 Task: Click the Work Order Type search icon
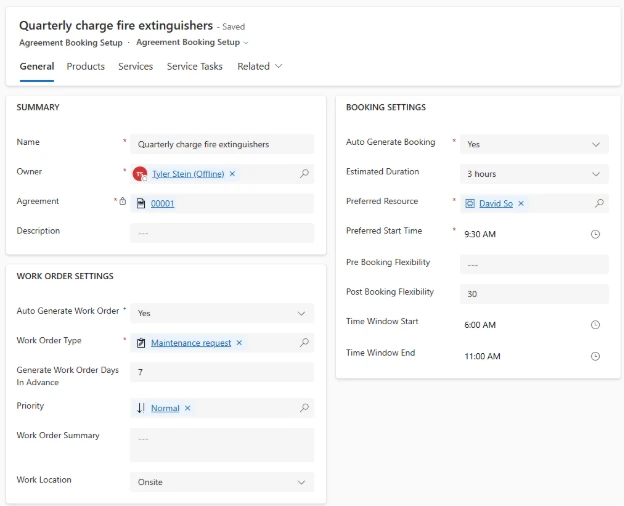(304, 343)
